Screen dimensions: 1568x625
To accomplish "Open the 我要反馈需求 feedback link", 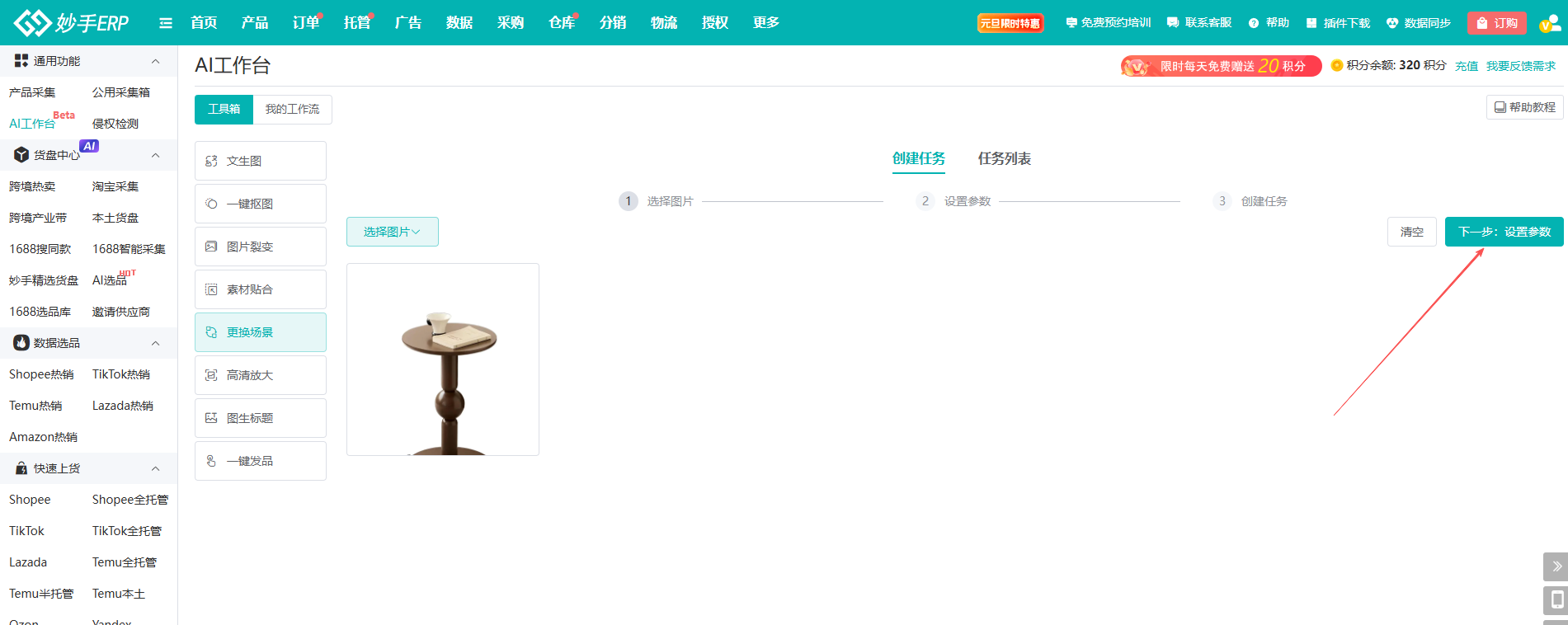I will coord(1521,66).
